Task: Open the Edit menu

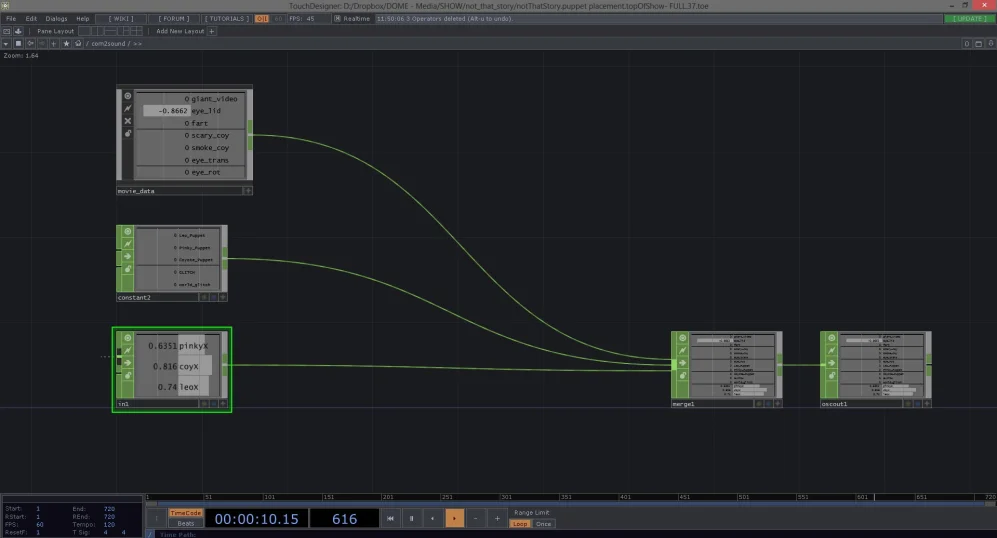Action: [32, 18]
